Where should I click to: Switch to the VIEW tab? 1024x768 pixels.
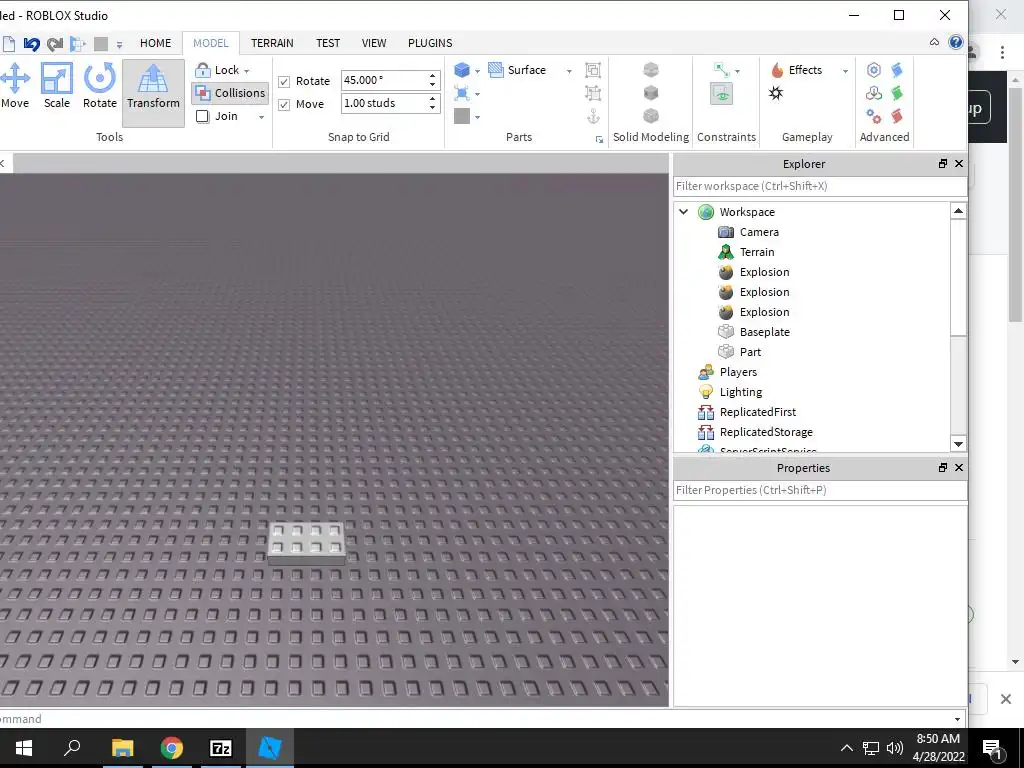(374, 43)
